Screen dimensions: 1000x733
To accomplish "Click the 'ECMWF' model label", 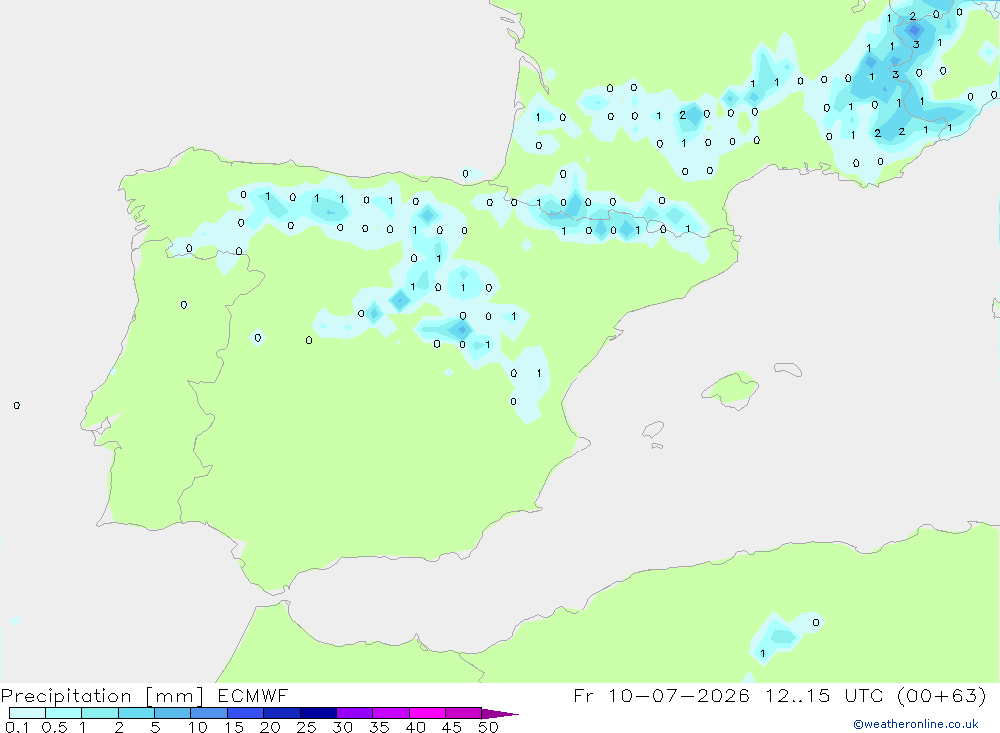I will pos(253,695).
